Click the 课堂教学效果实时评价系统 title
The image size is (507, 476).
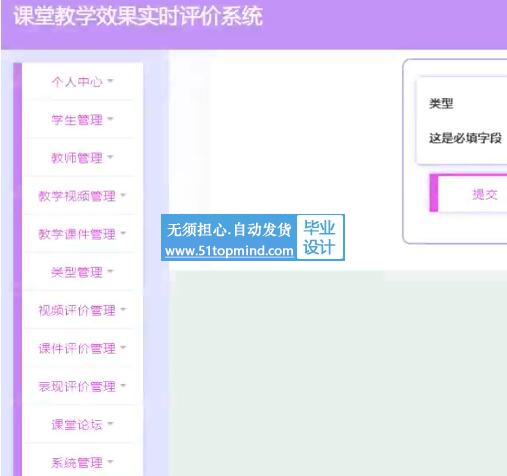[138, 16]
